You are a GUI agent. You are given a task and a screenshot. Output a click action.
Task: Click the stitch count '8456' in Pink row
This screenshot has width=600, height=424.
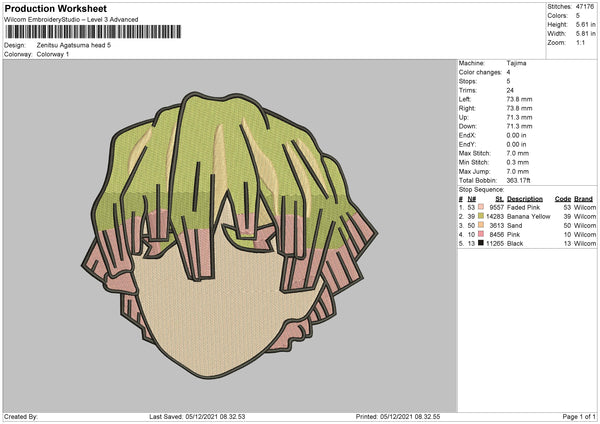(497, 235)
